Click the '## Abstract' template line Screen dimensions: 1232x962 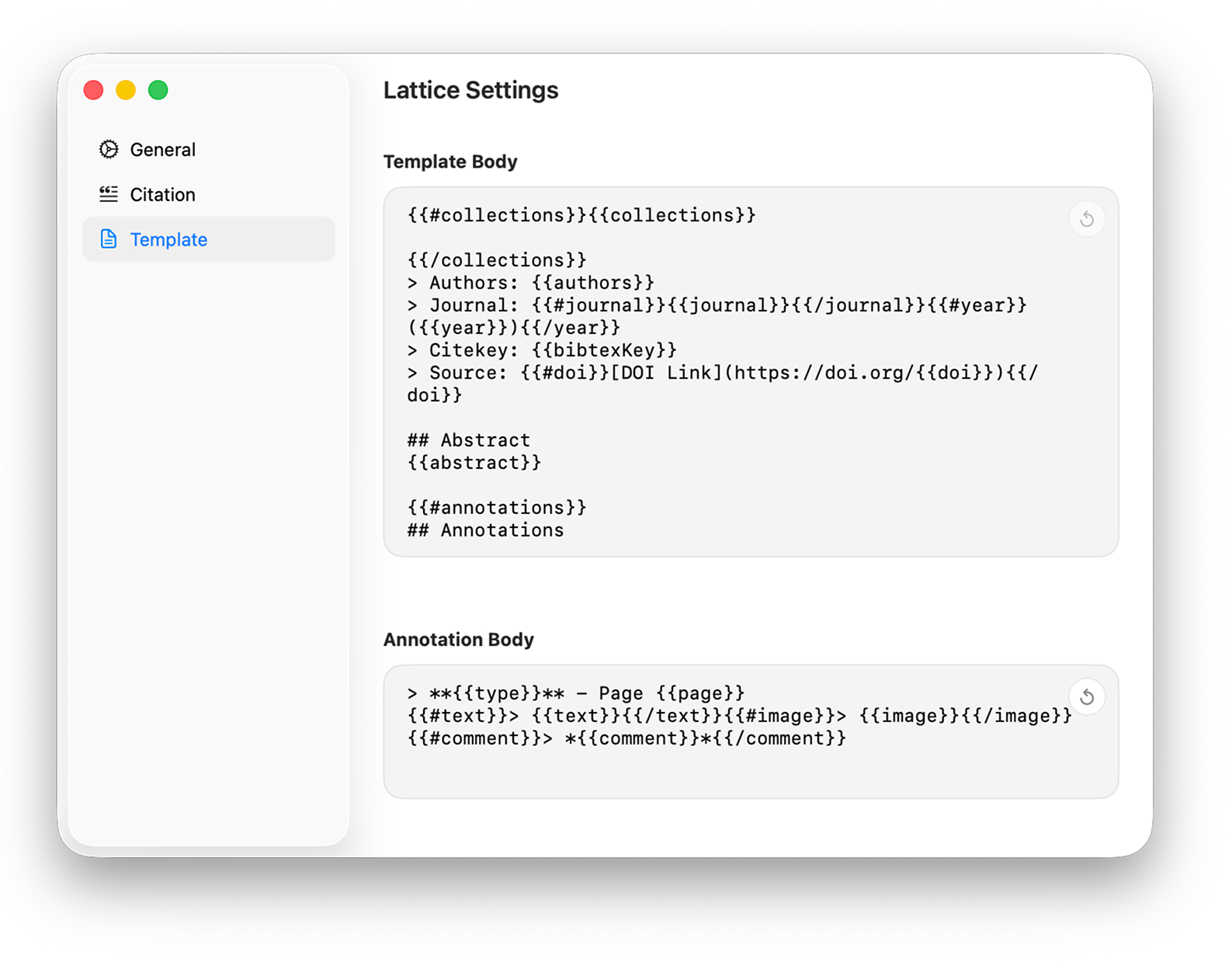click(469, 440)
